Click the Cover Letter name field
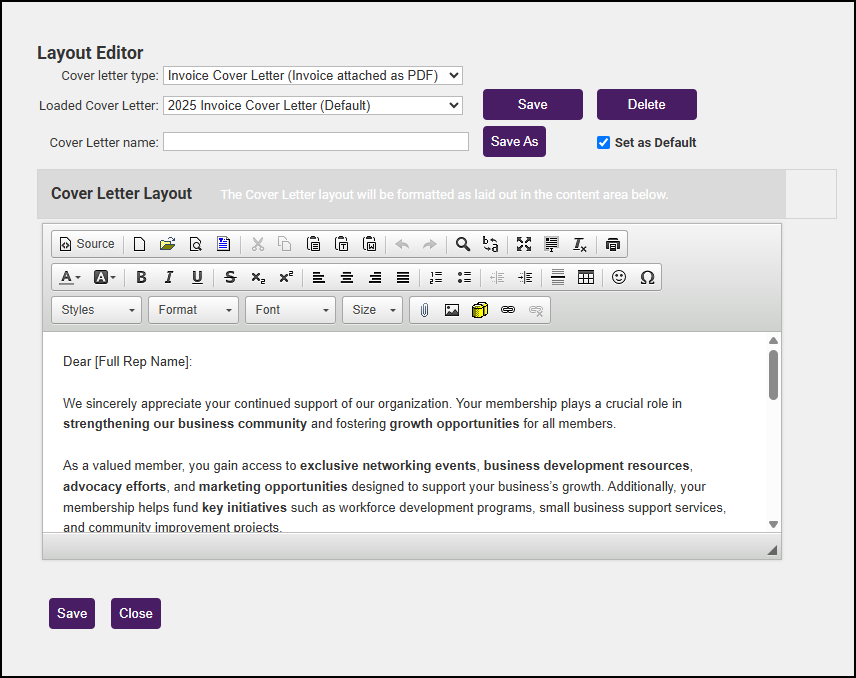The width and height of the screenshot is (856, 678). click(x=315, y=142)
